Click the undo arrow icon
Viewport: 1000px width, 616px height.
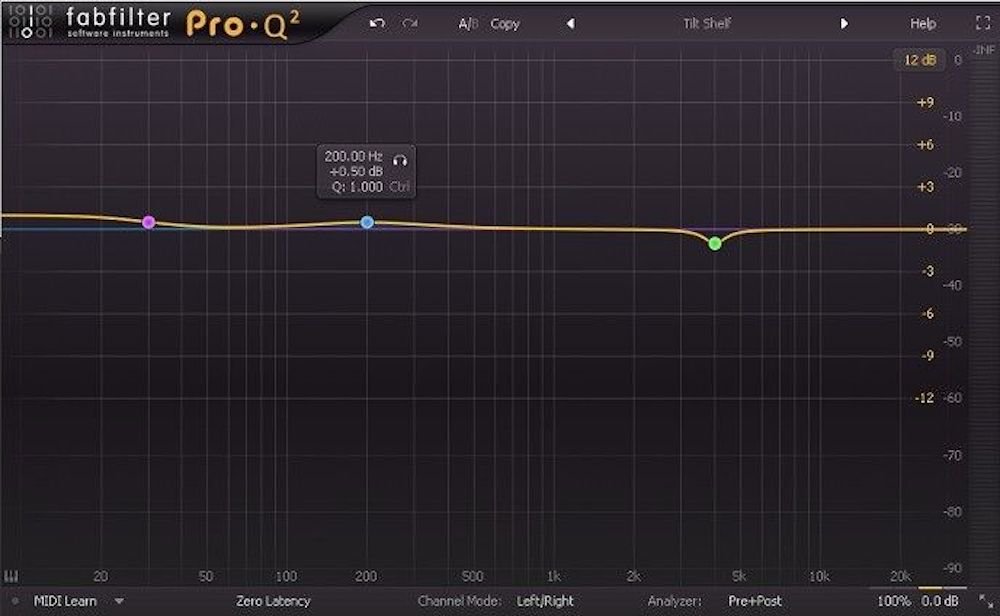[x=377, y=23]
